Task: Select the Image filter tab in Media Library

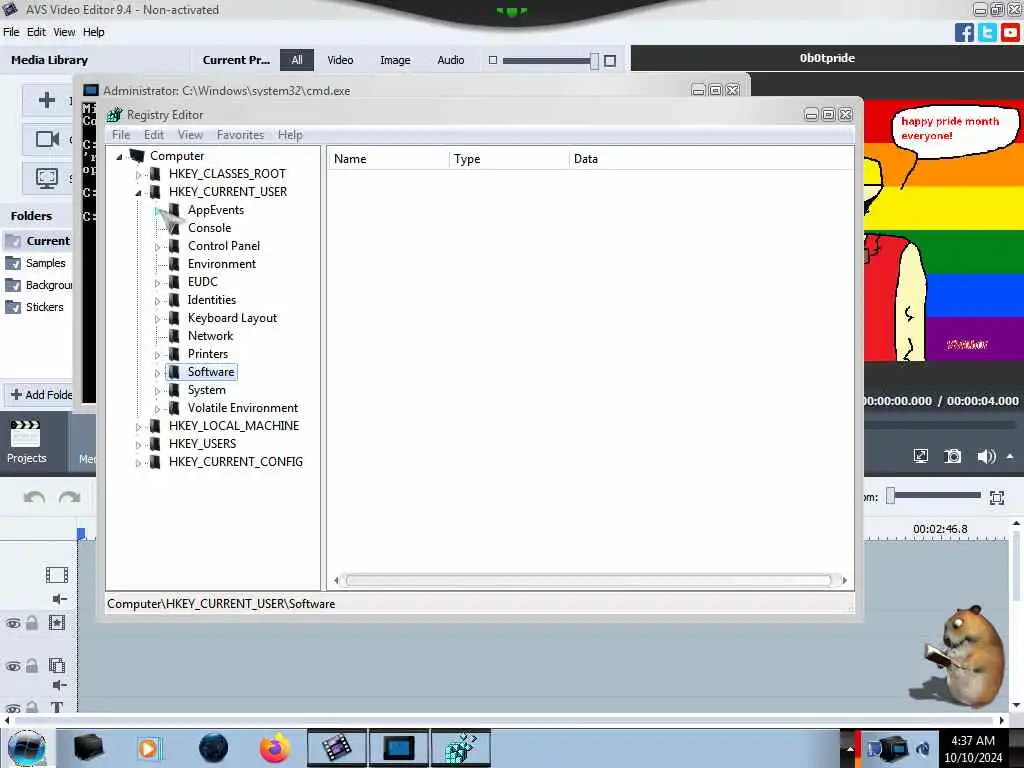Action: [395, 60]
